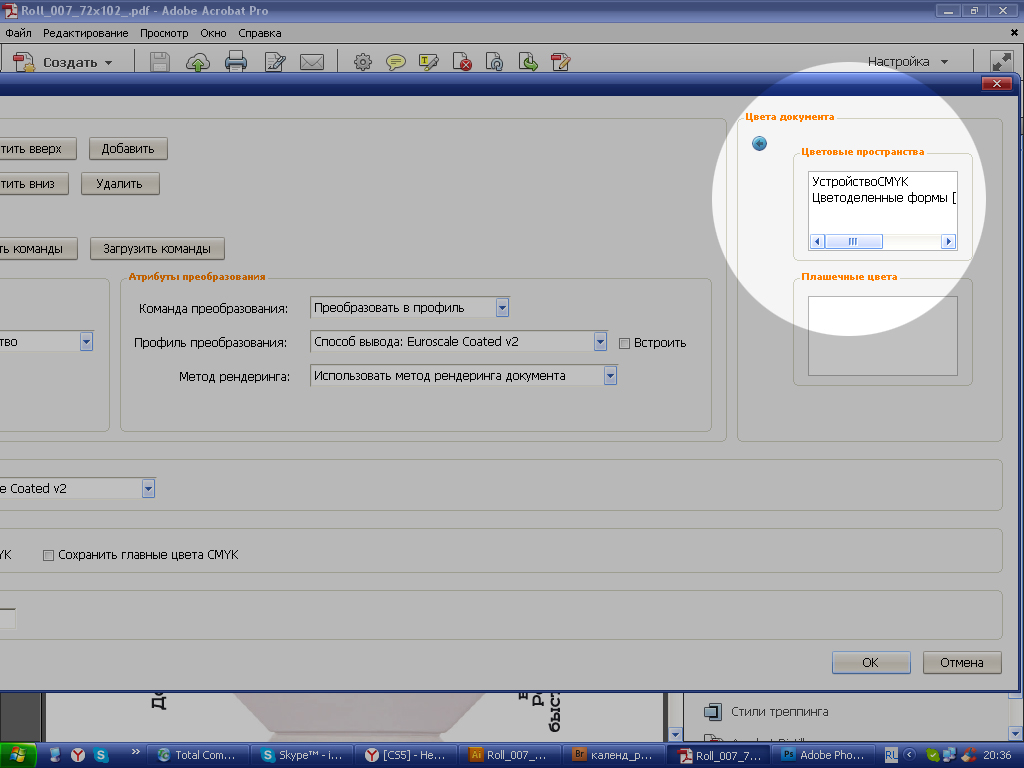This screenshot has width=1024, height=768.
Task: Select УстройствоCMYK in color spaces list
Action: [860, 182]
